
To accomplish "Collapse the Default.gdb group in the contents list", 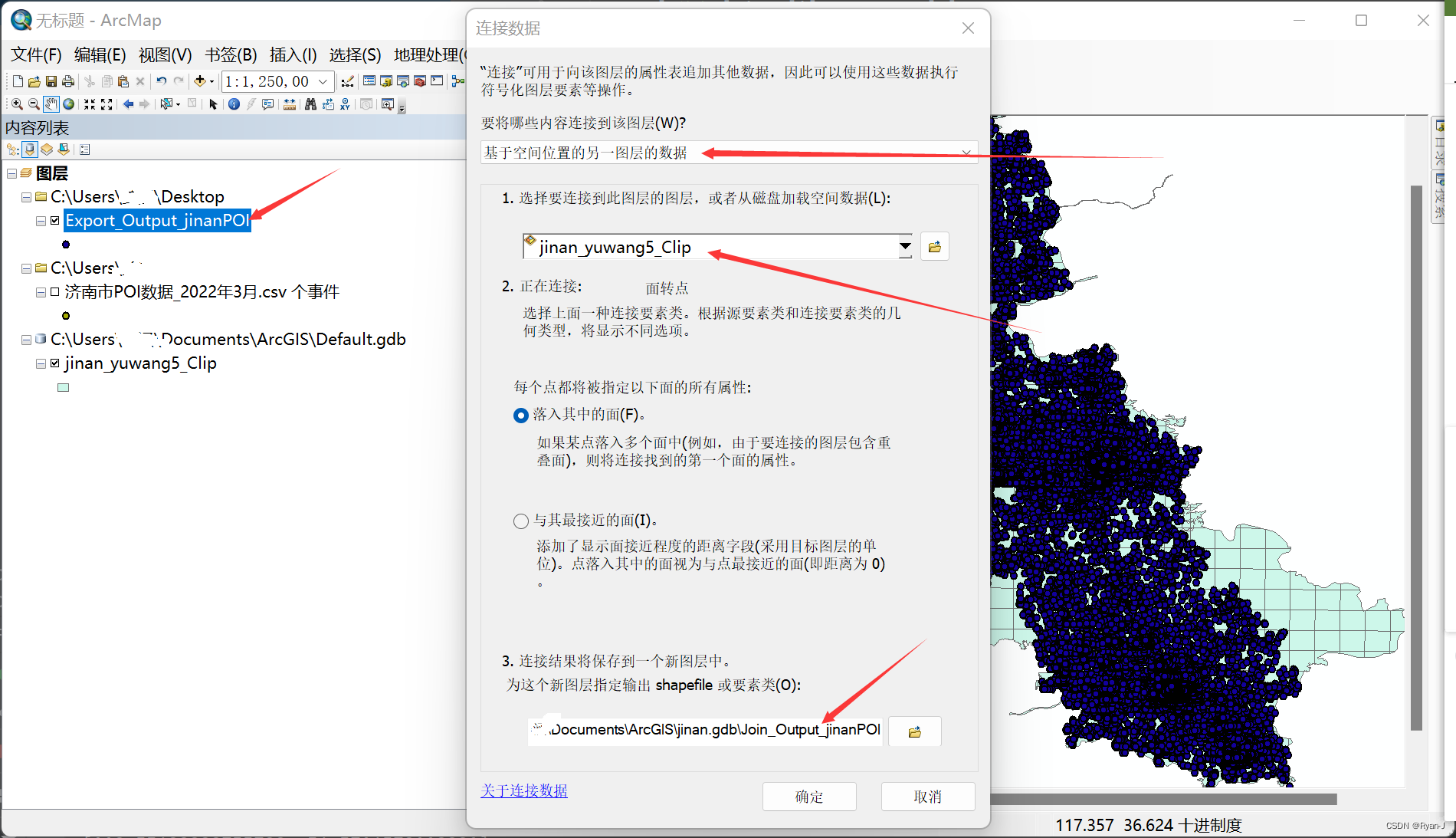I will 25,339.
